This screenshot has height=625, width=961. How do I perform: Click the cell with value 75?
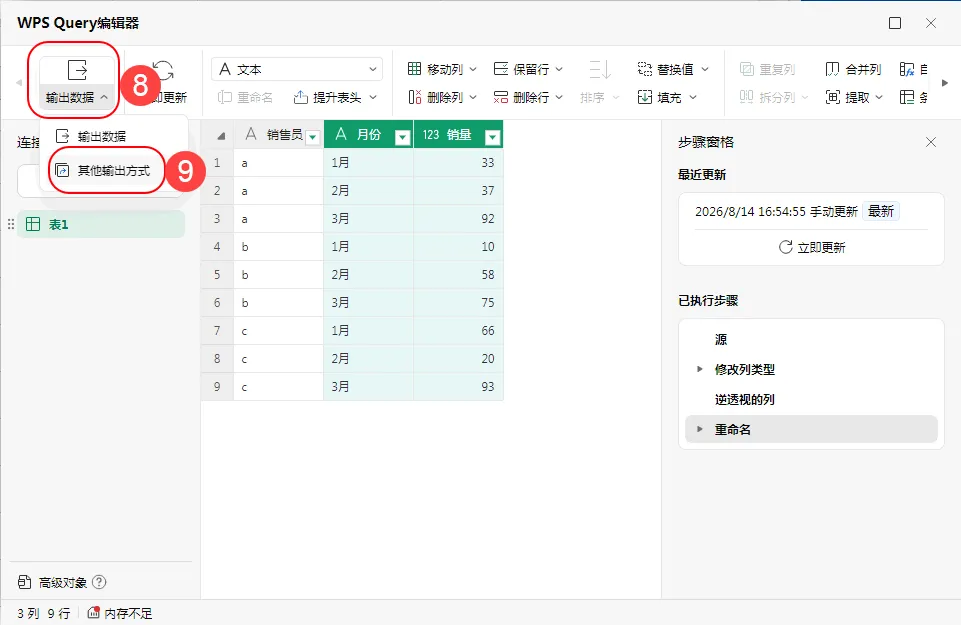[x=458, y=303]
